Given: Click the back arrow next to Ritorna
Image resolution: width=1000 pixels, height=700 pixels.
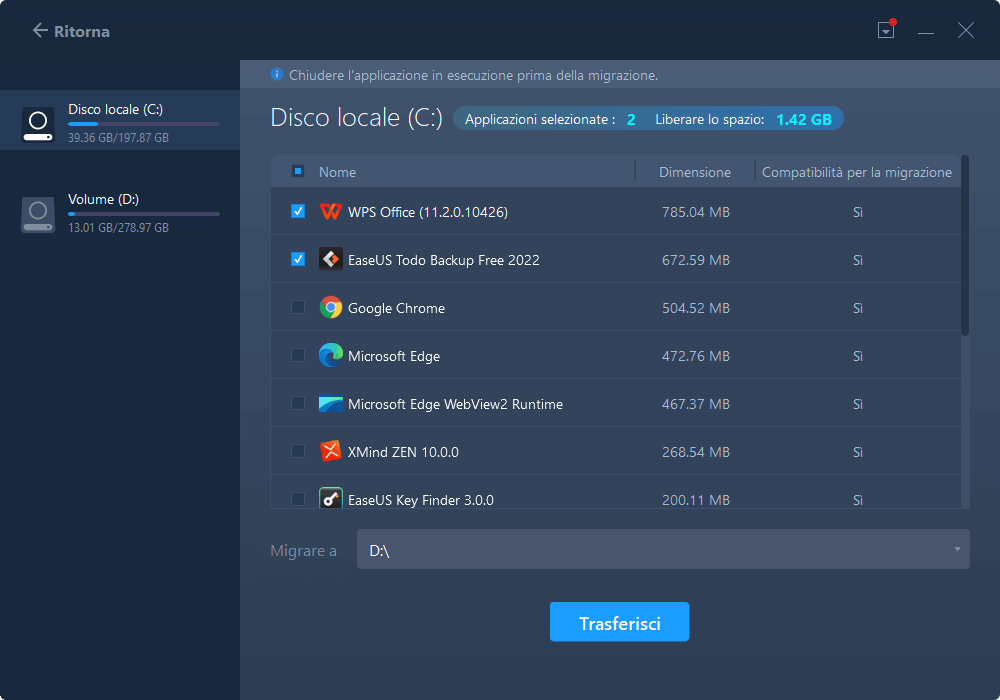Looking at the screenshot, I should pos(40,31).
